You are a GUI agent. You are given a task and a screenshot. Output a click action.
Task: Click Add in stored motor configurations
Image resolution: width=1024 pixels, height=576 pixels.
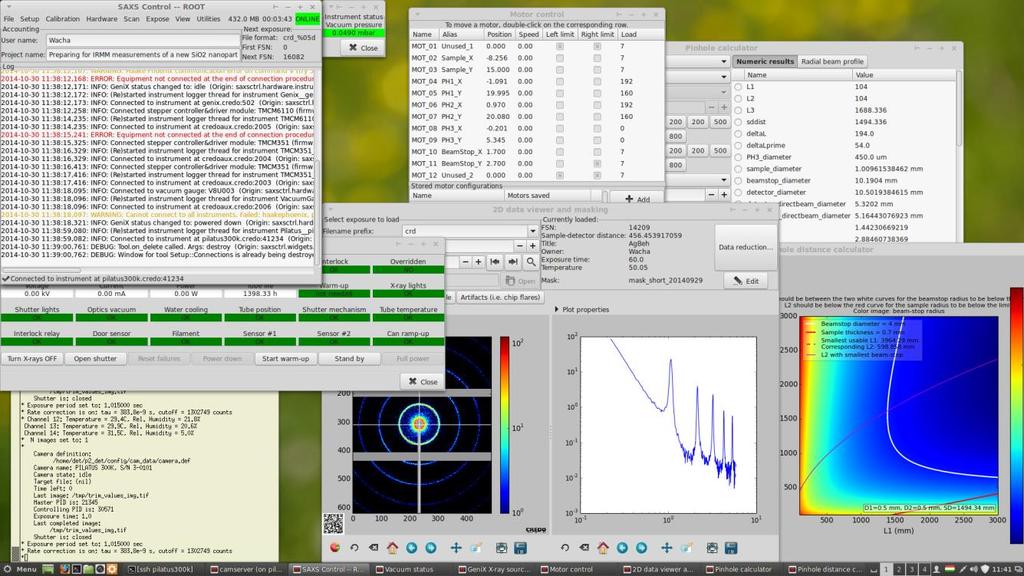[637, 199]
